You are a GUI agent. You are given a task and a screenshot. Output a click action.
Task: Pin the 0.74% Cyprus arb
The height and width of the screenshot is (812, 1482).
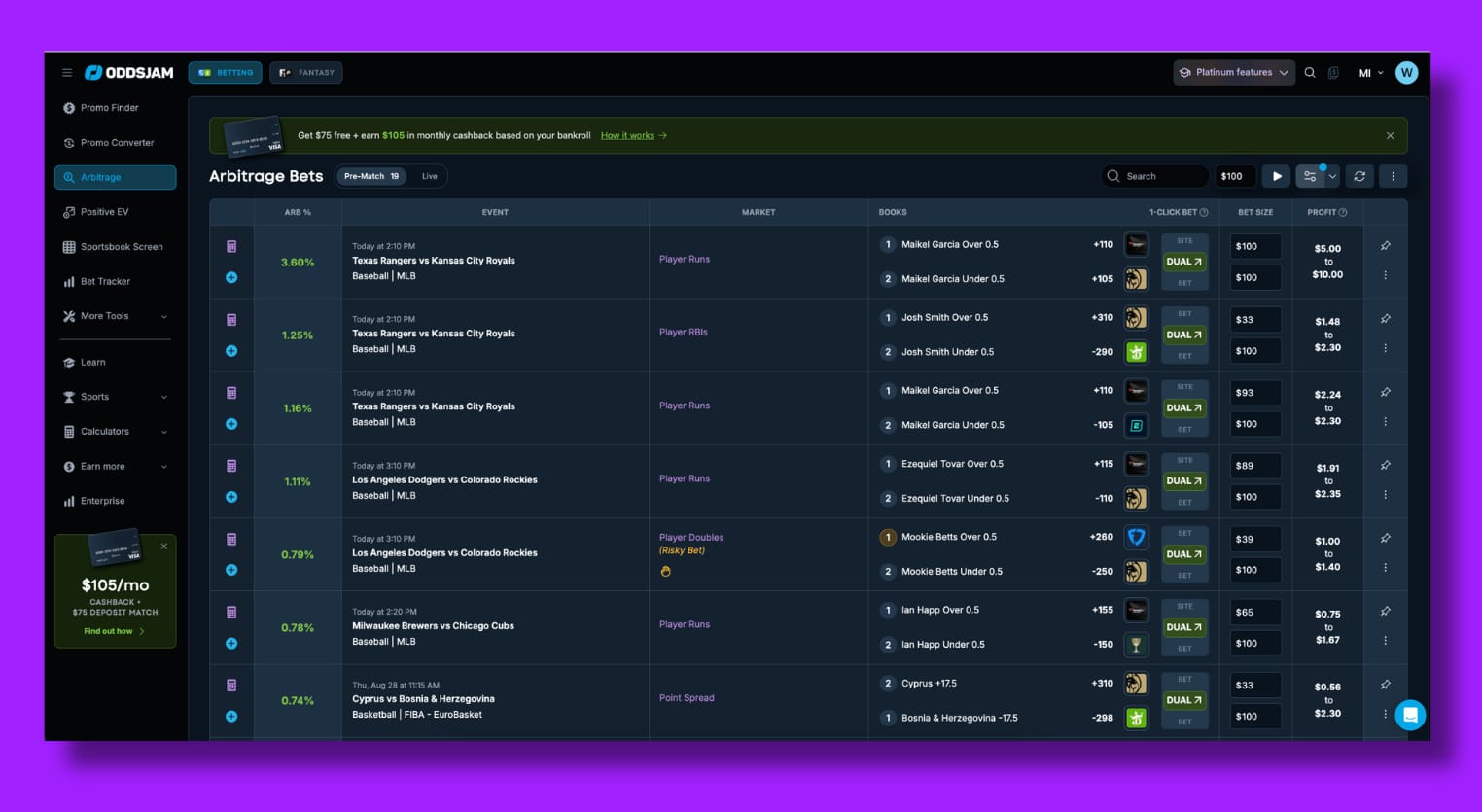(x=1385, y=684)
